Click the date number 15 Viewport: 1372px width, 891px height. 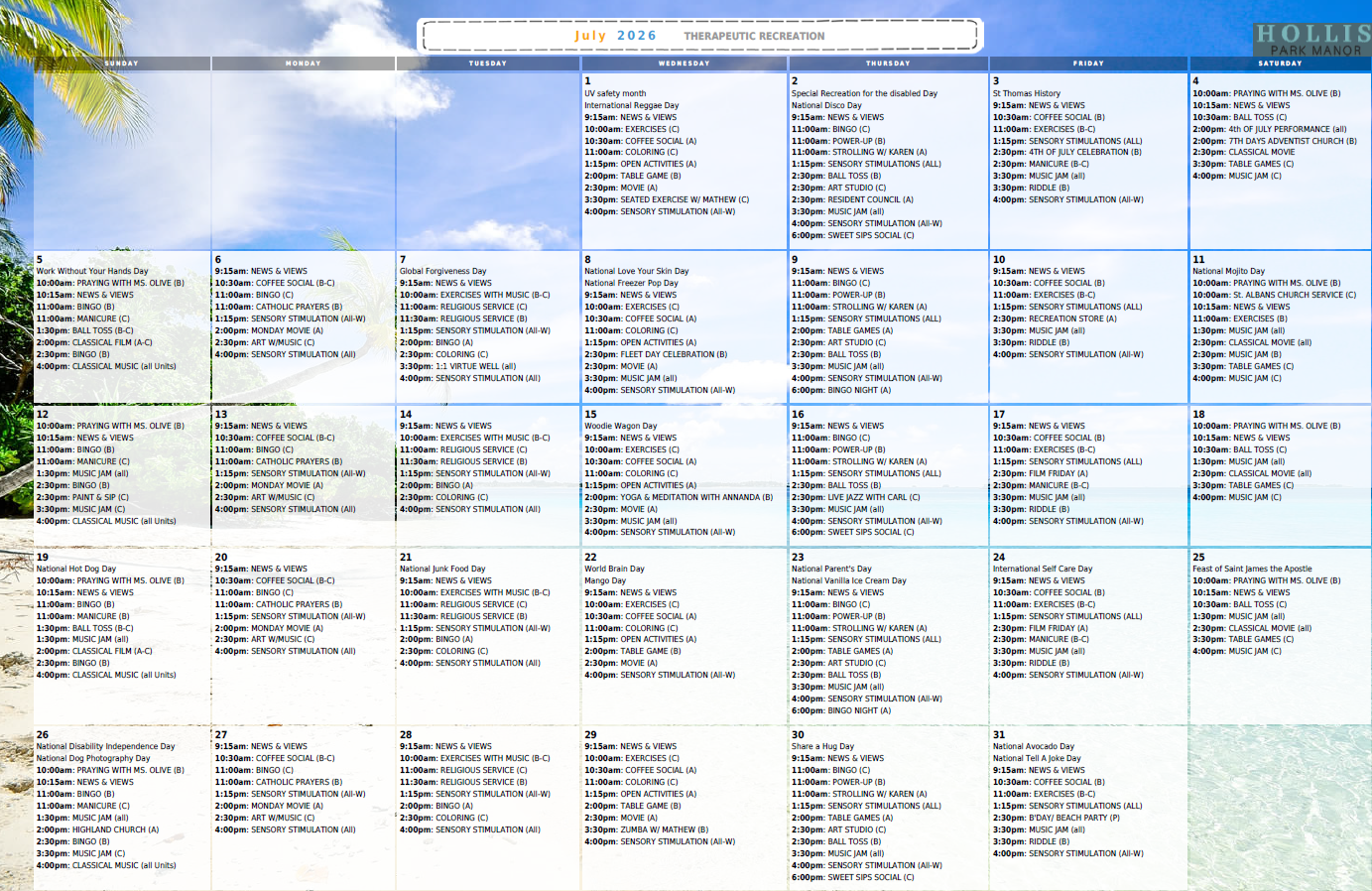590,415
